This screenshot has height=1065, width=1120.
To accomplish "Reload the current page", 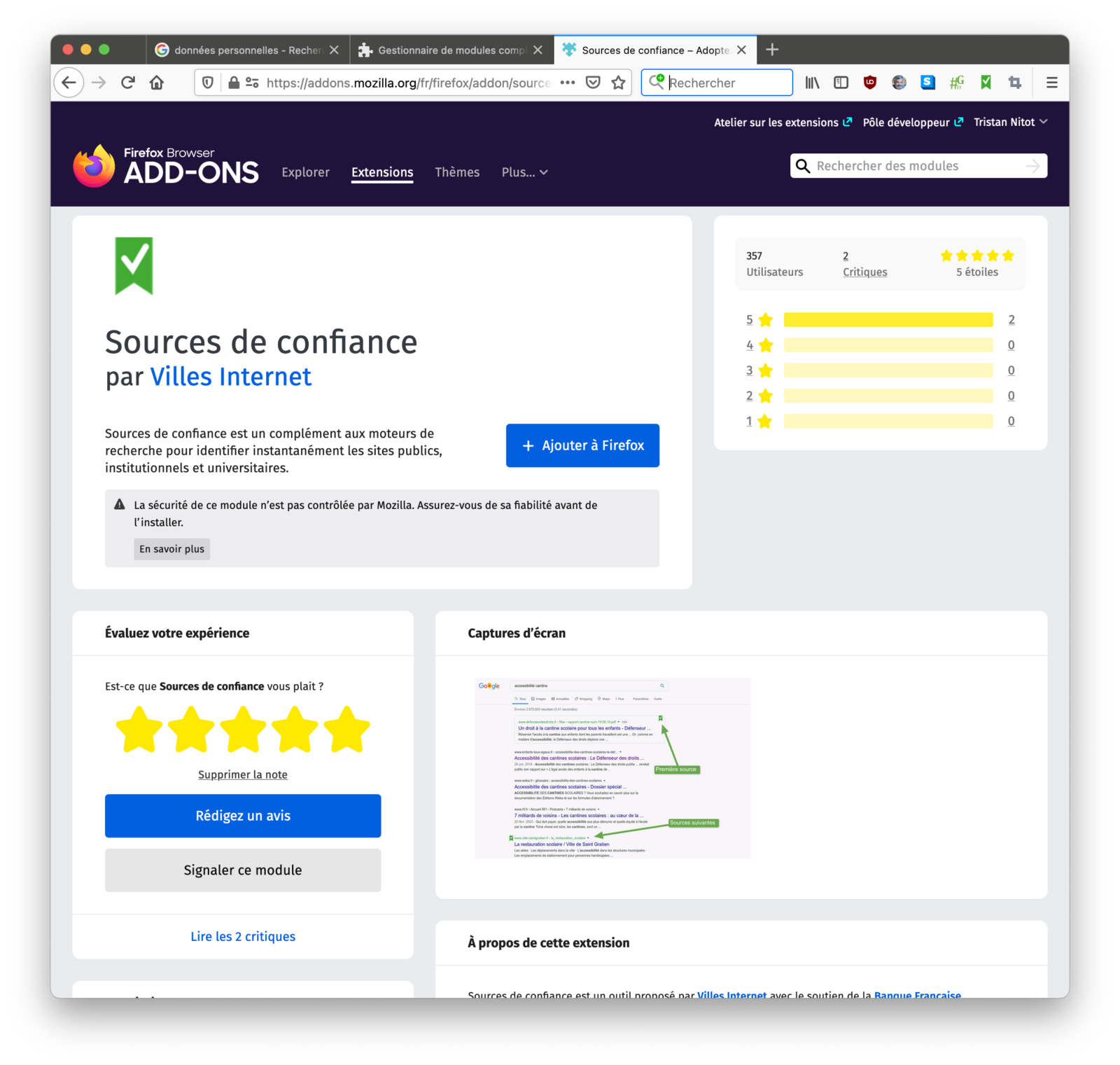I will pyautogui.click(x=127, y=83).
